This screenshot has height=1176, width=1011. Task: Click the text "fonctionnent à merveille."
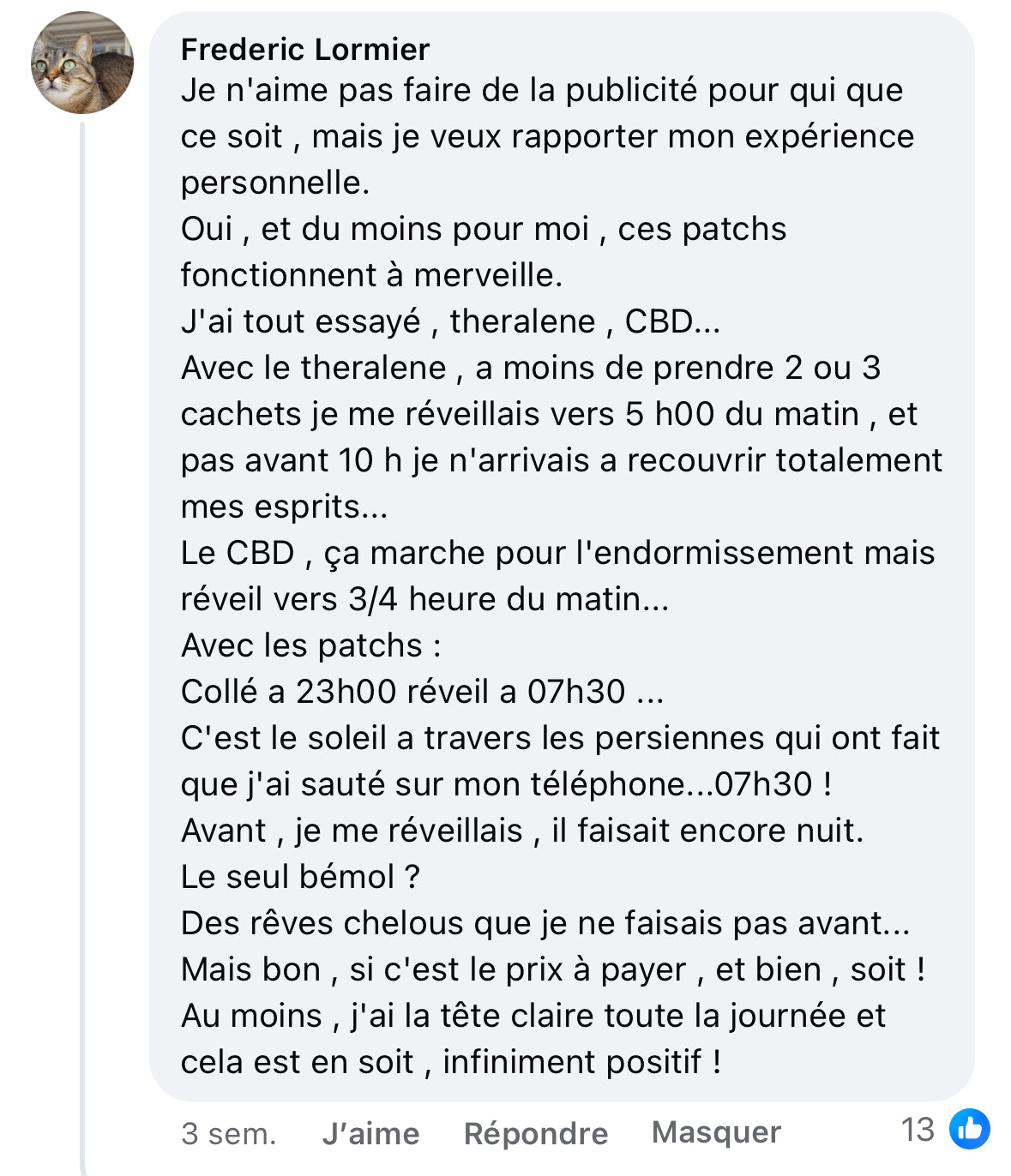pos(371,275)
